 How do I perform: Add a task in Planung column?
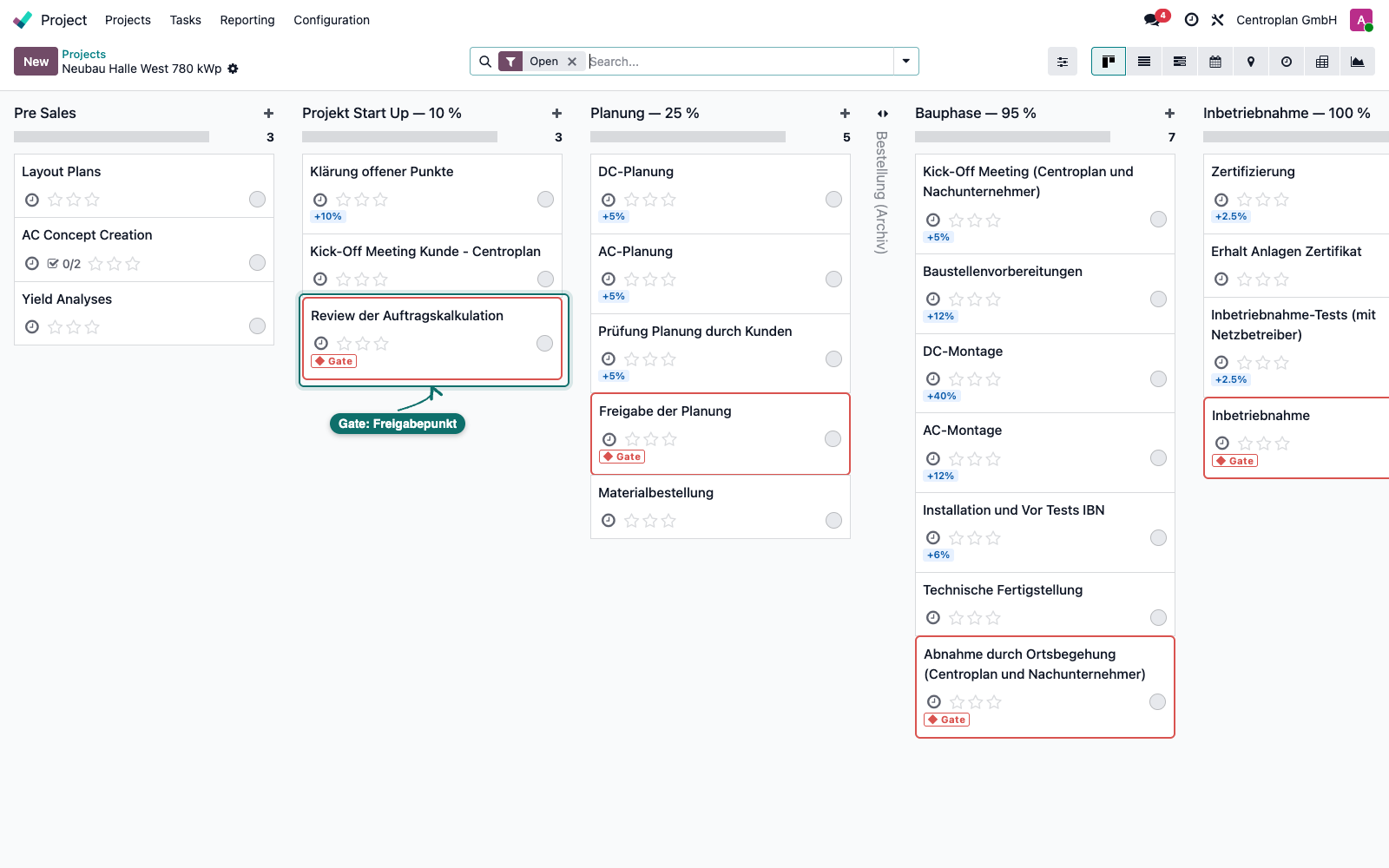pyautogui.click(x=846, y=114)
